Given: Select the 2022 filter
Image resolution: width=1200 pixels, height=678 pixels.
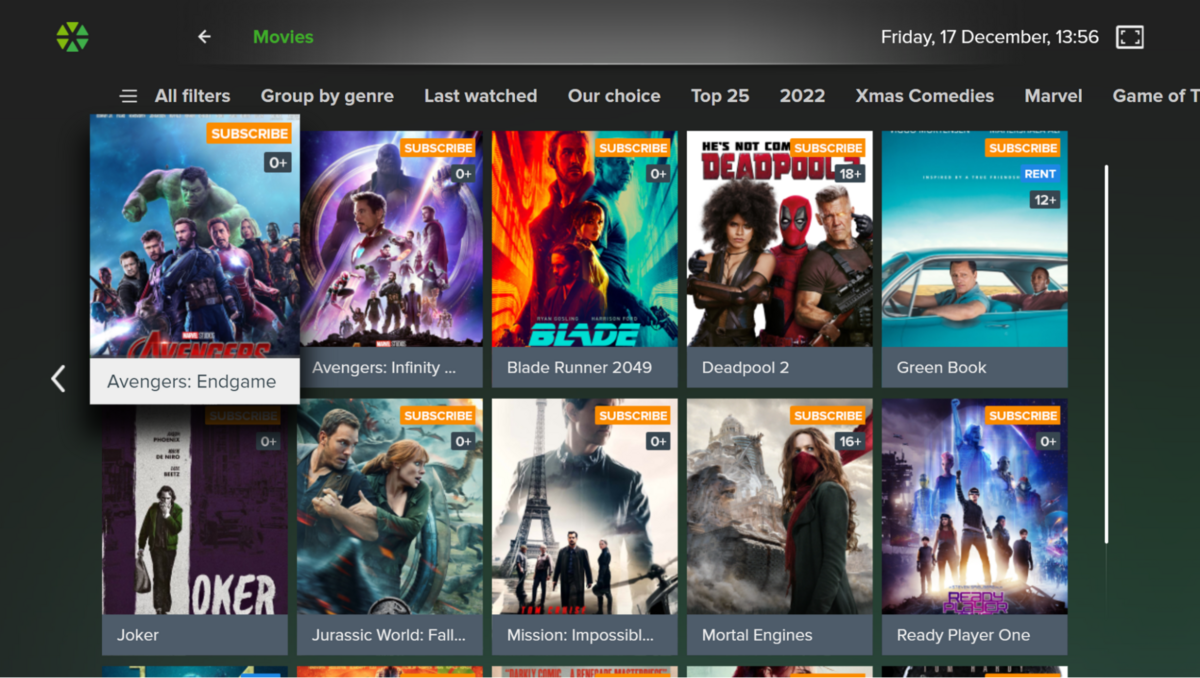Looking at the screenshot, I should click(802, 96).
